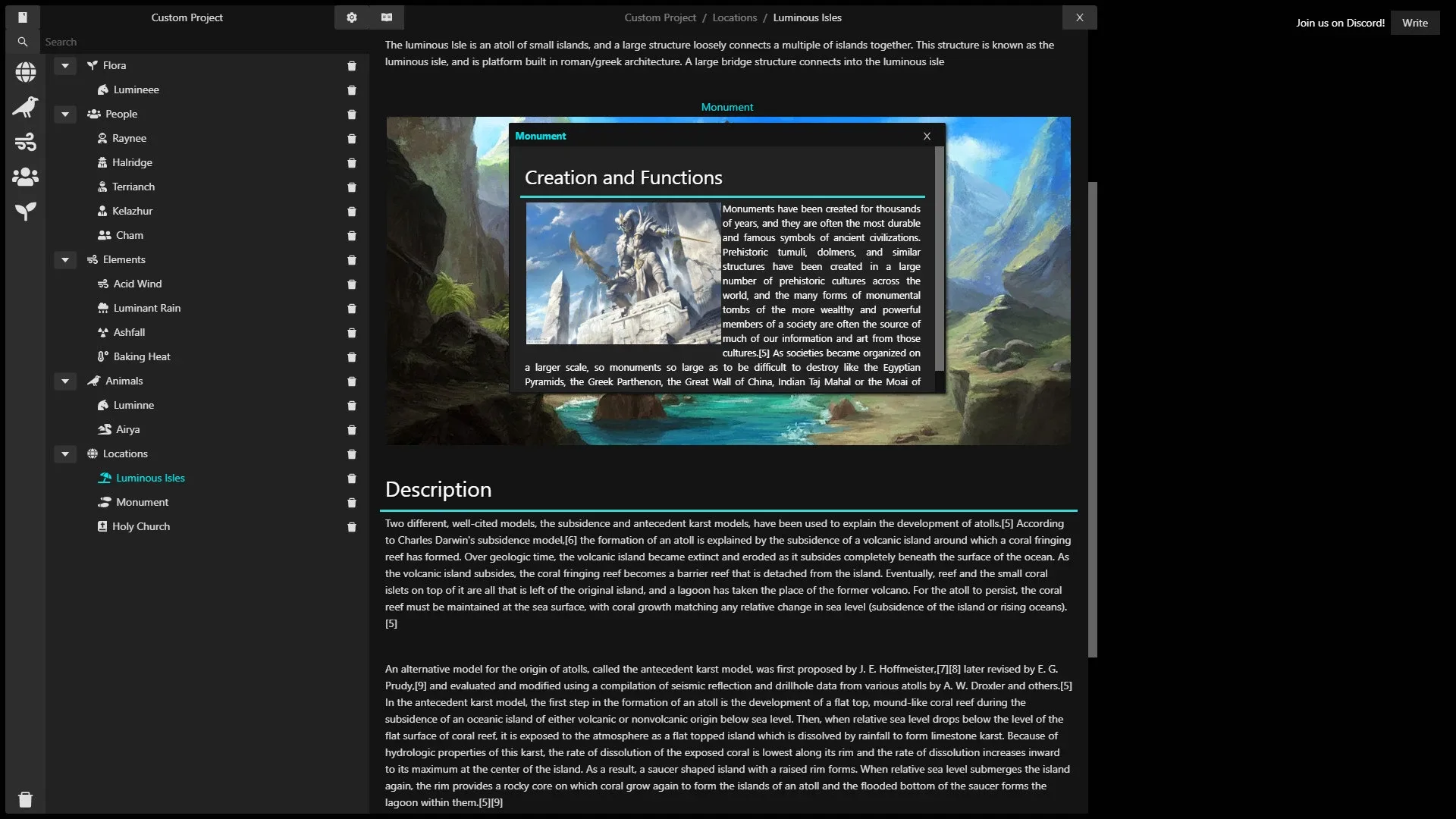This screenshot has height=819, width=1456.
Task: Delete the Raynee entry via trash icon
Action: (x=351, y=139)
